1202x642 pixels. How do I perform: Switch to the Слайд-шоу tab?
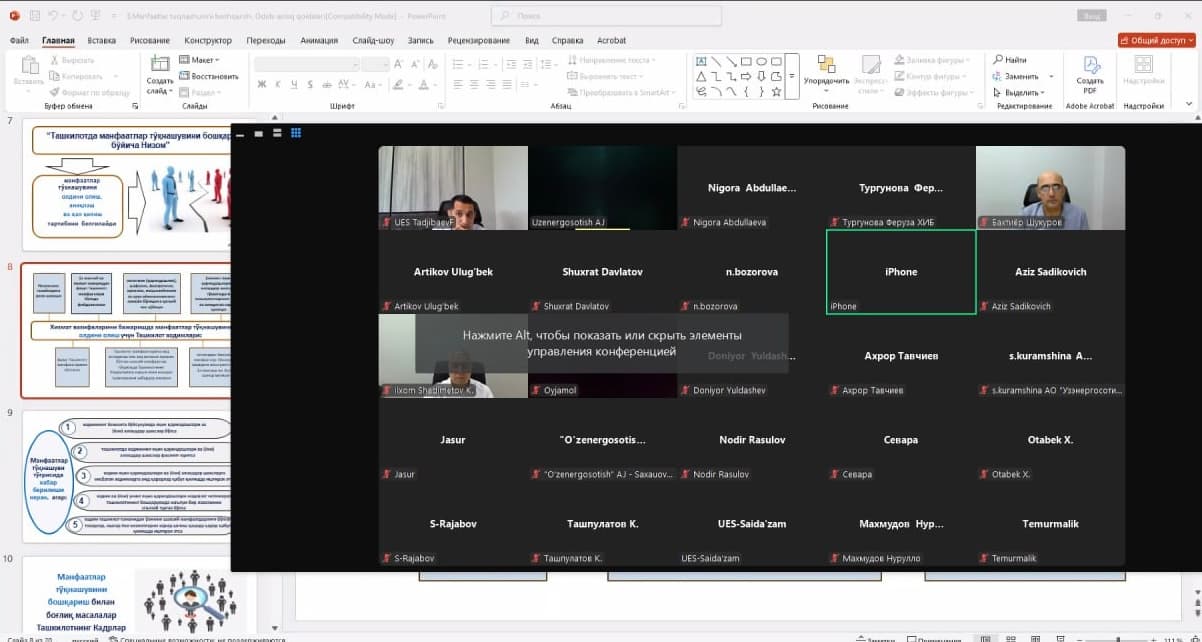pyautogui.click(x=373, y=40)
